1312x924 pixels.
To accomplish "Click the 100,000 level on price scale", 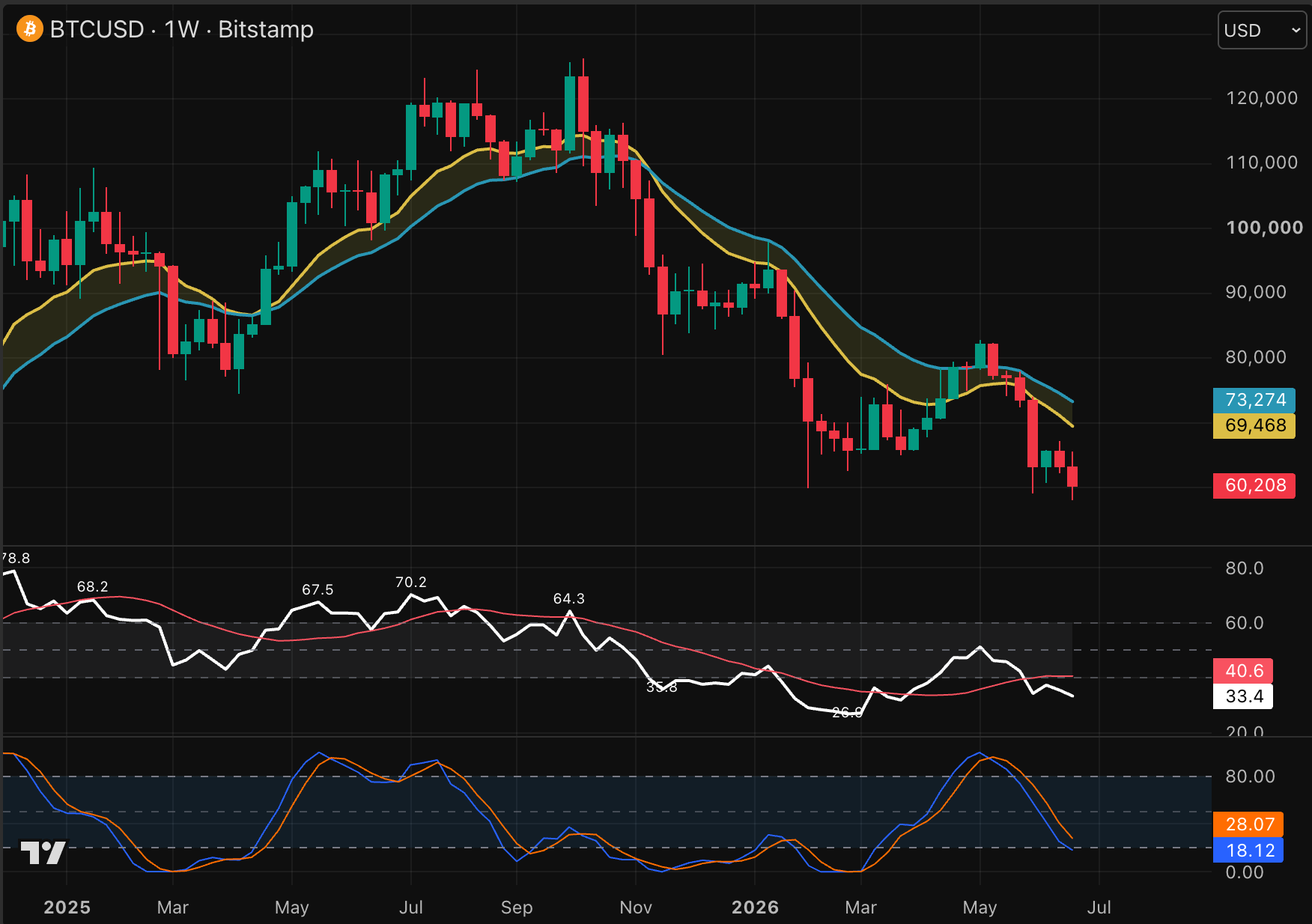I will point(1264,228).
